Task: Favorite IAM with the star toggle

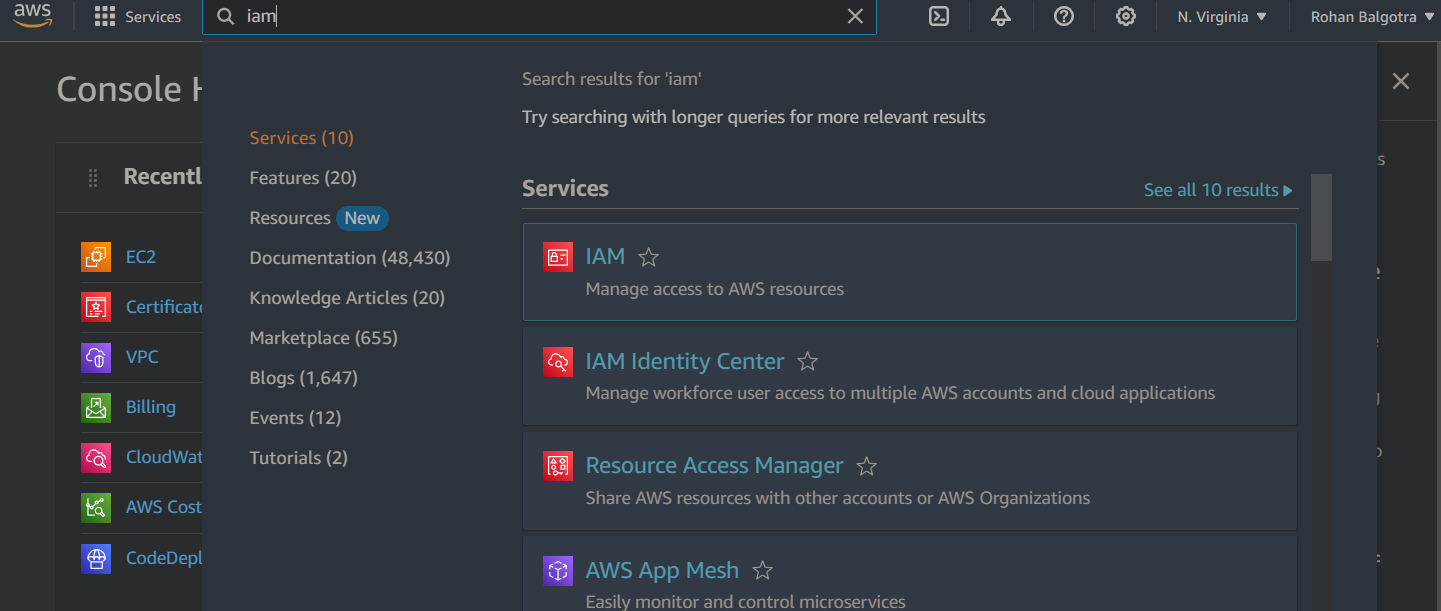Action: click(x=649, y=258)
